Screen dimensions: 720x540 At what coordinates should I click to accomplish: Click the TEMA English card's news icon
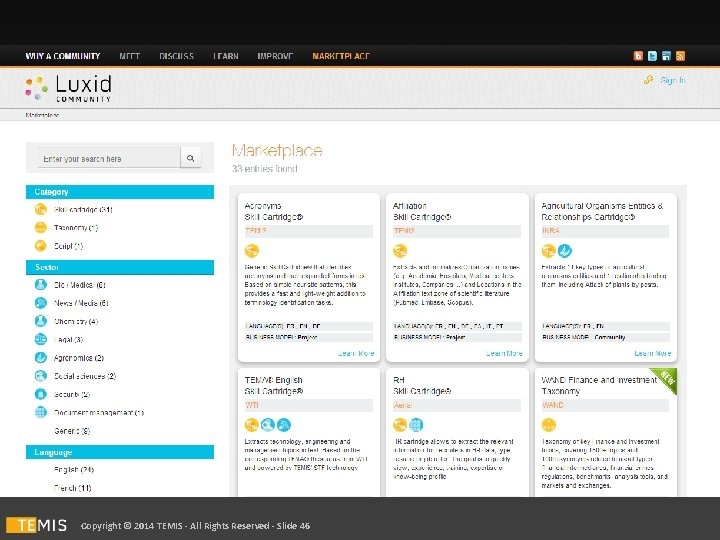click(284, 425)
